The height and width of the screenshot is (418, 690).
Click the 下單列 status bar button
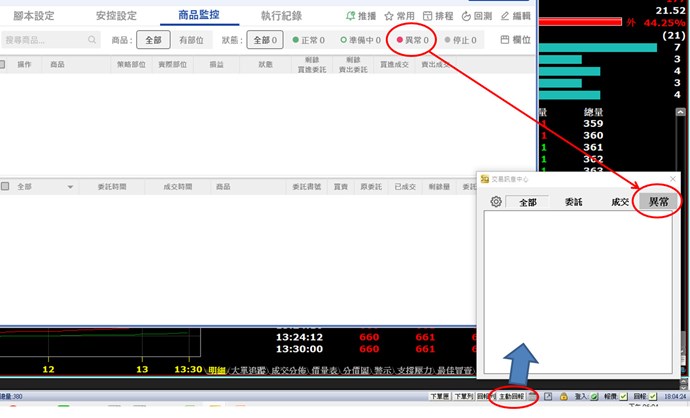pos(463,396)
